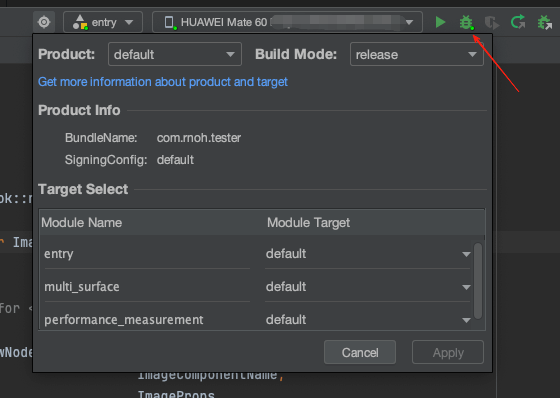560x398 pixels.
Task: Open the Build Mode dropdown set to release
Action: tap(416, 54)
